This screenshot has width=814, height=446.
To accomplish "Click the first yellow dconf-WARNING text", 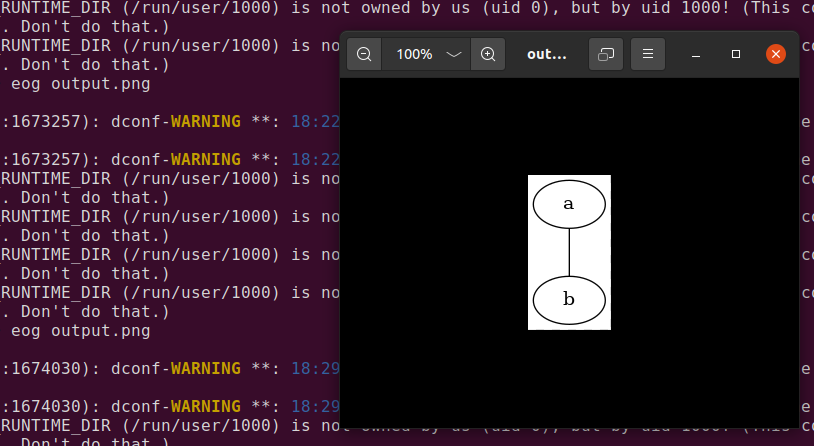I will pos(205,122).
